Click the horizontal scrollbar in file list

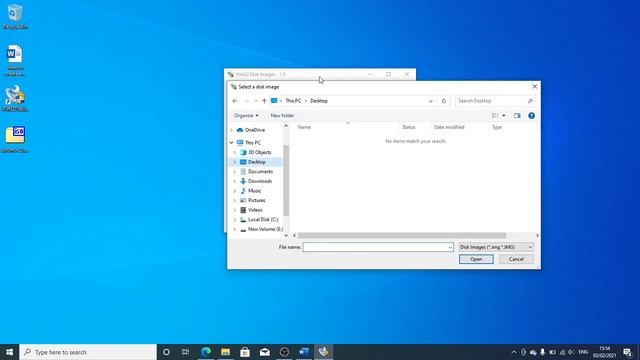[x=402, y=236]
